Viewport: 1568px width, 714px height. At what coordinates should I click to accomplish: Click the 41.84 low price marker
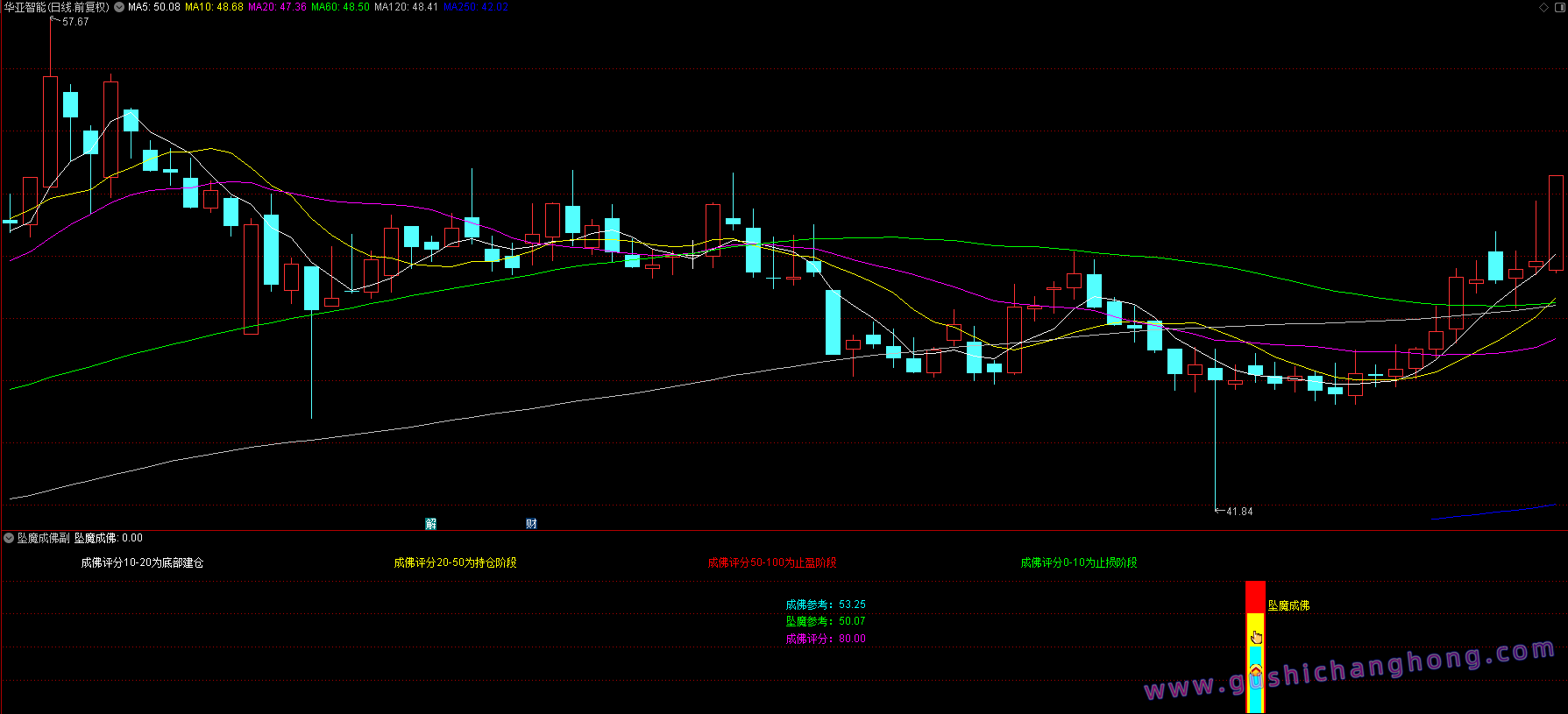[x=1238, y=512]
